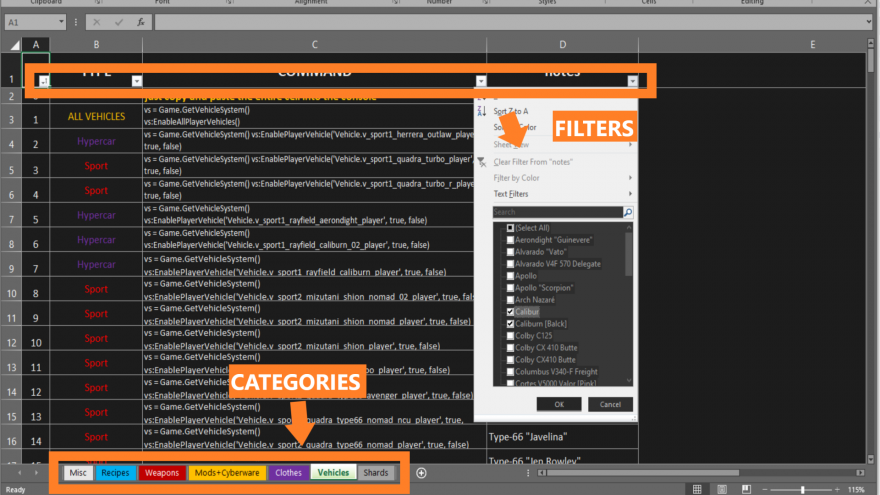
Task: Toggle the (Select All) checkbox
Action: [511, 228]
